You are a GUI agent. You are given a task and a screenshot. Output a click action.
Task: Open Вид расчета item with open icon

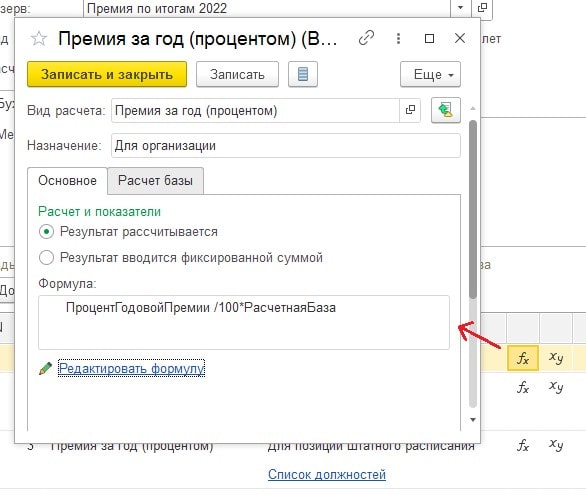click(x=410, y=110)
